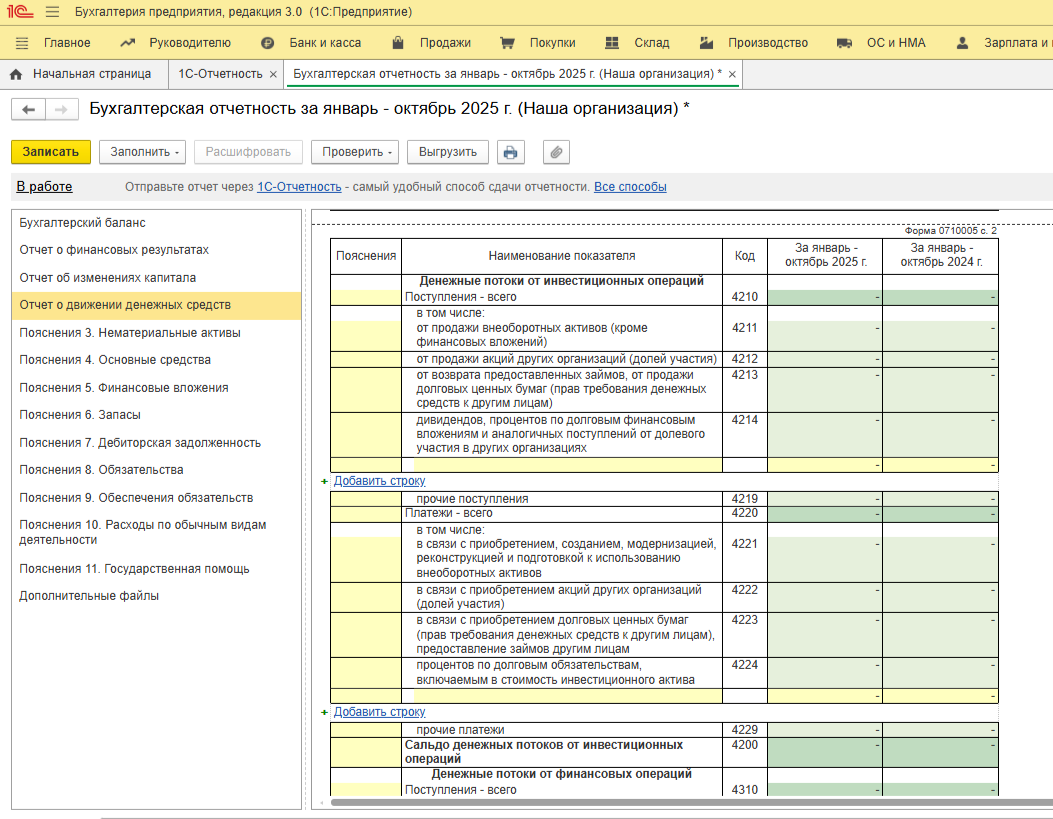Click Добавить строку below line 4214
1053x819 pixels.
(379, 481)
